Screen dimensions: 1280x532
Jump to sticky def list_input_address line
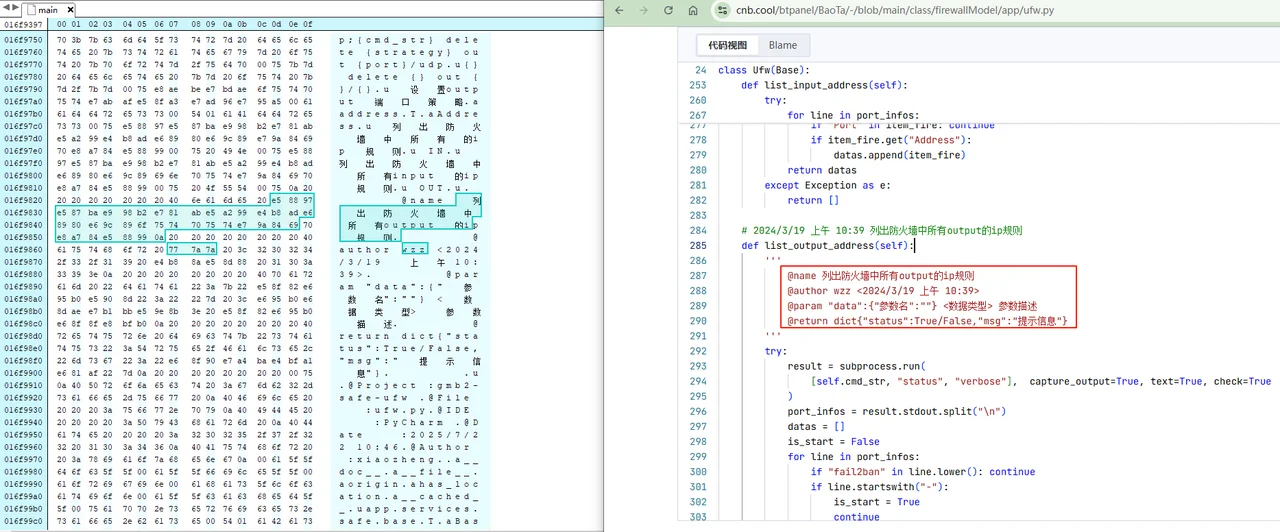[x=823, y=85]
